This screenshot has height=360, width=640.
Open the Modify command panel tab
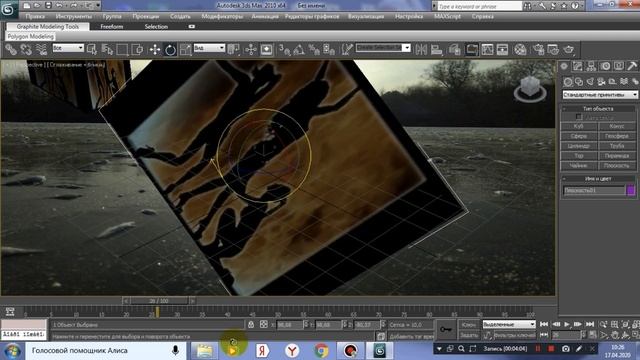577,66
